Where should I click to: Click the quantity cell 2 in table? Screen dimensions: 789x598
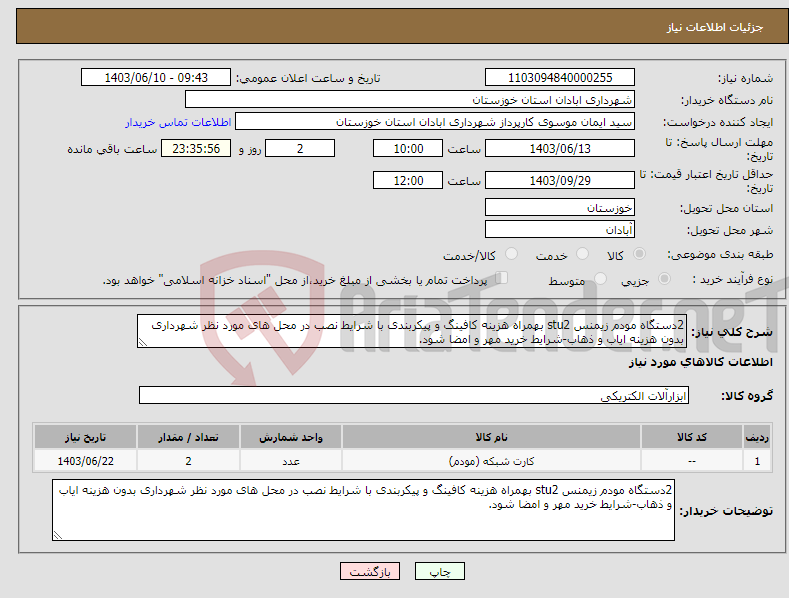click(188, 461)
